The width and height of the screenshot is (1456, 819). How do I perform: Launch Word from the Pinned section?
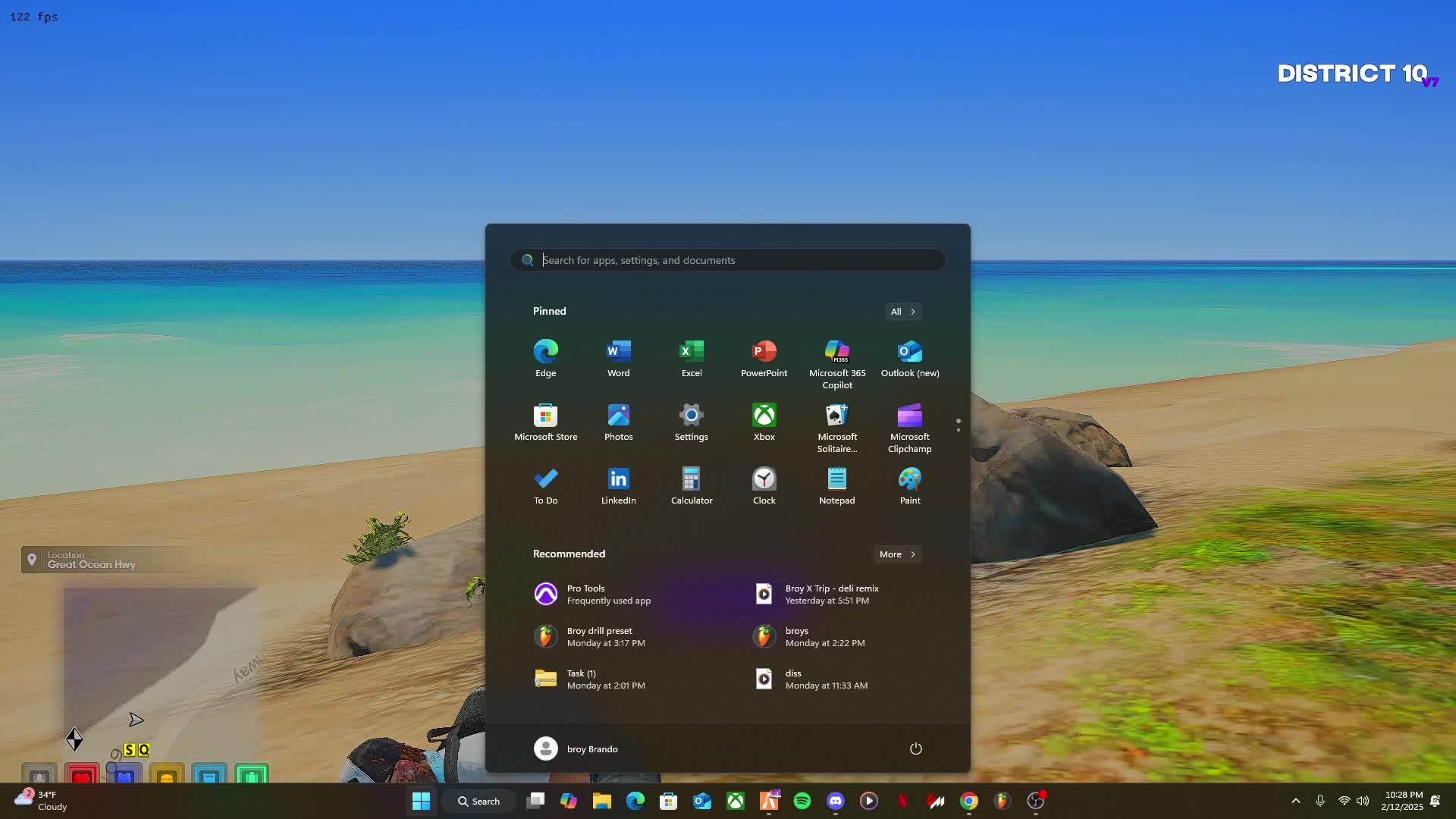618,359
